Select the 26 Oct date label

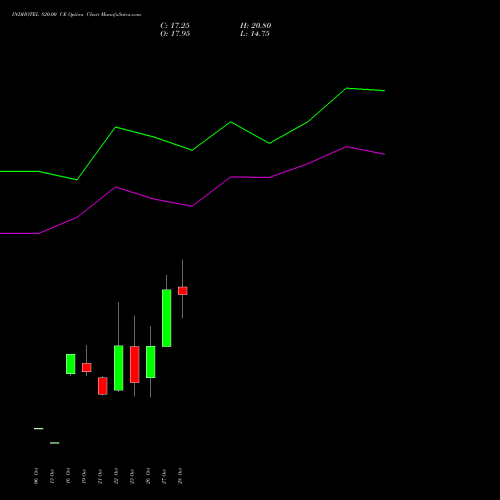click(148, 476)
